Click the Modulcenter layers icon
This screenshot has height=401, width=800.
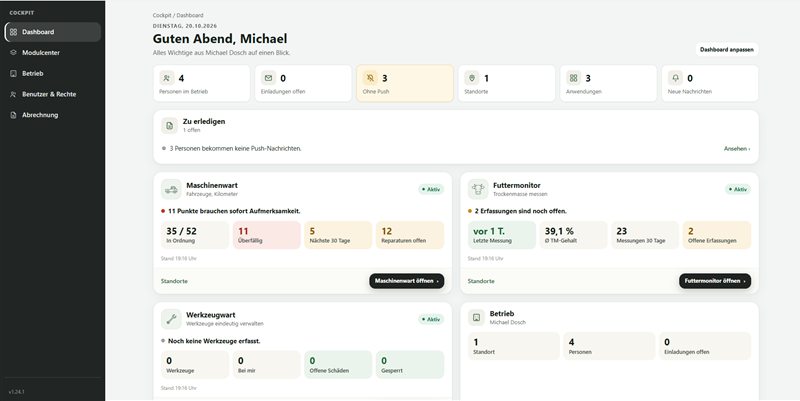click(x=13, y=53)
